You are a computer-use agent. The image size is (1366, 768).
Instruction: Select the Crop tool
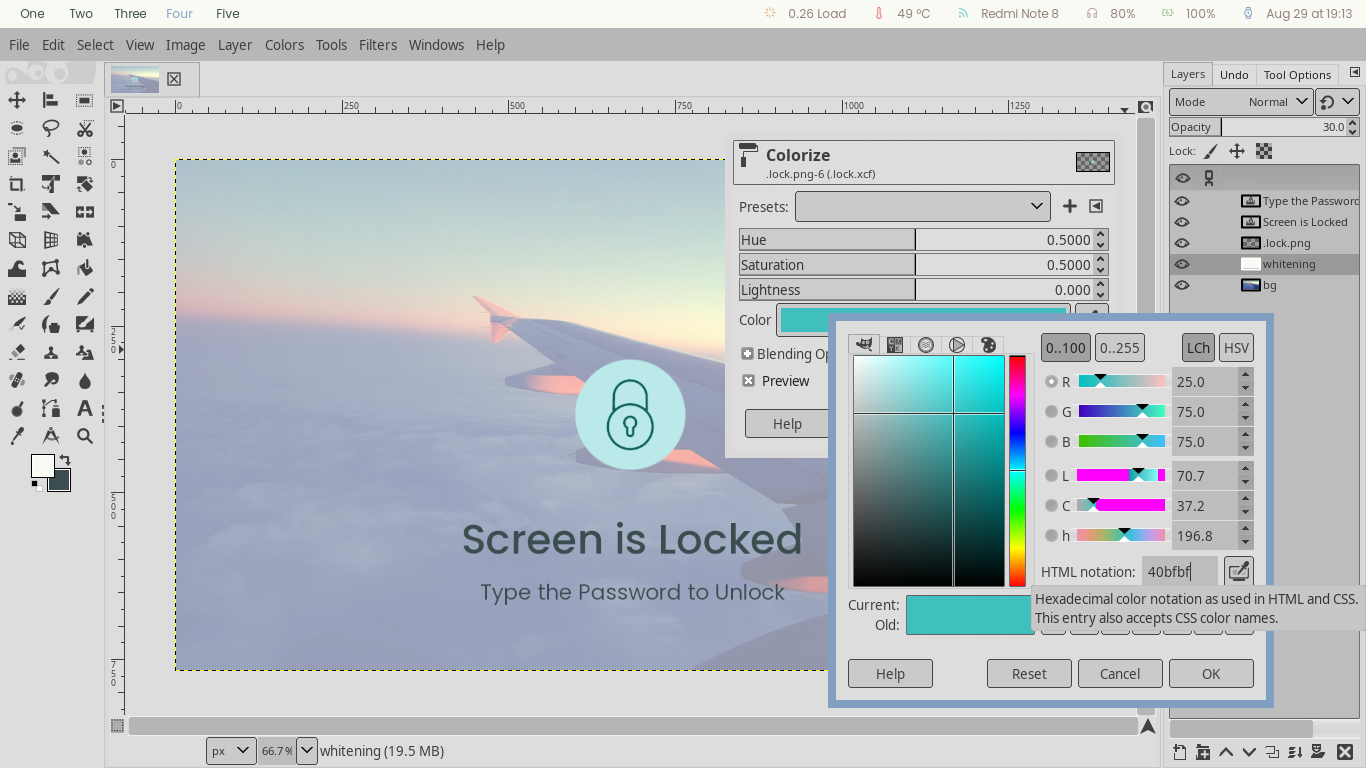tap(17, 184)
